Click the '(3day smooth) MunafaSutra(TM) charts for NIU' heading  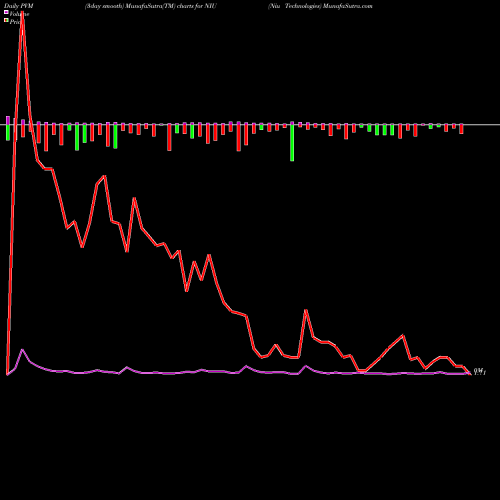tap(151, 6)
